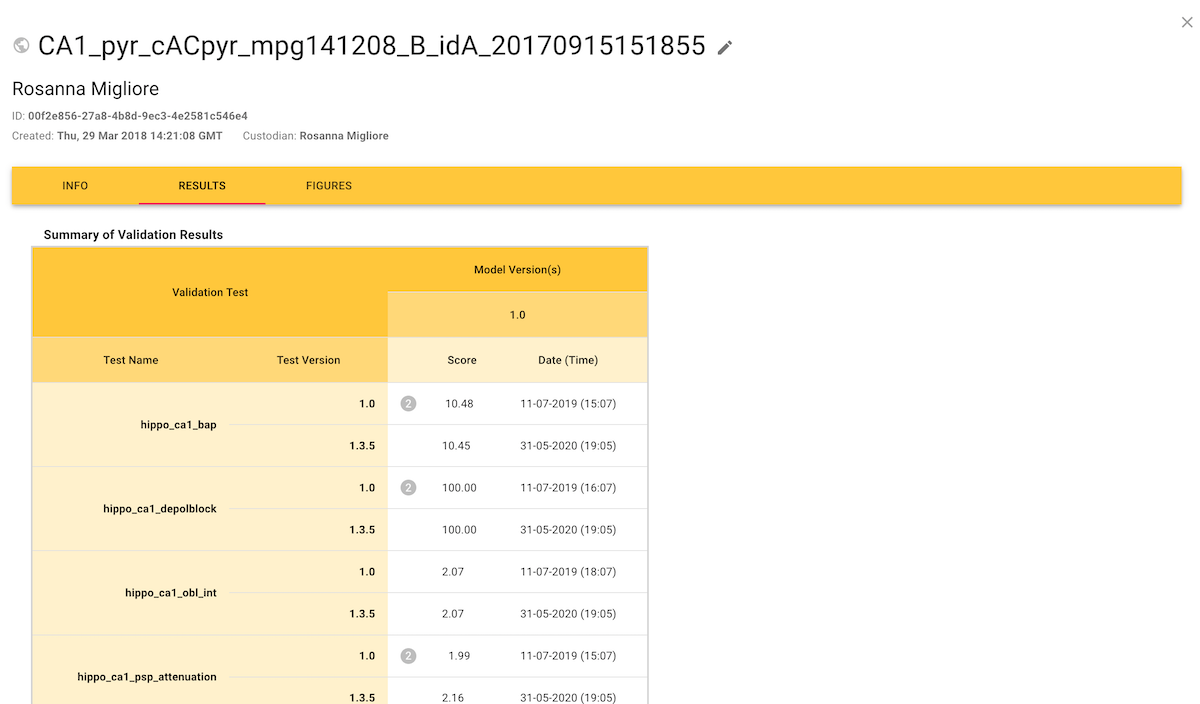Click the globe public-visibility icon
The image size is (1200, 704).
point(21,46)
